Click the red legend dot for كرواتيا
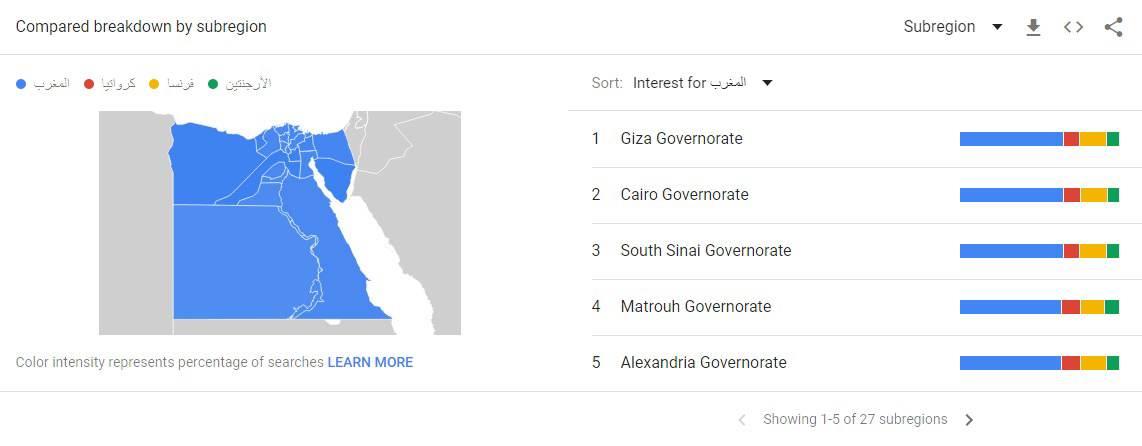The width and height of the screenshot is (1142, 446). pyautogui.click(x=89, y=84)
